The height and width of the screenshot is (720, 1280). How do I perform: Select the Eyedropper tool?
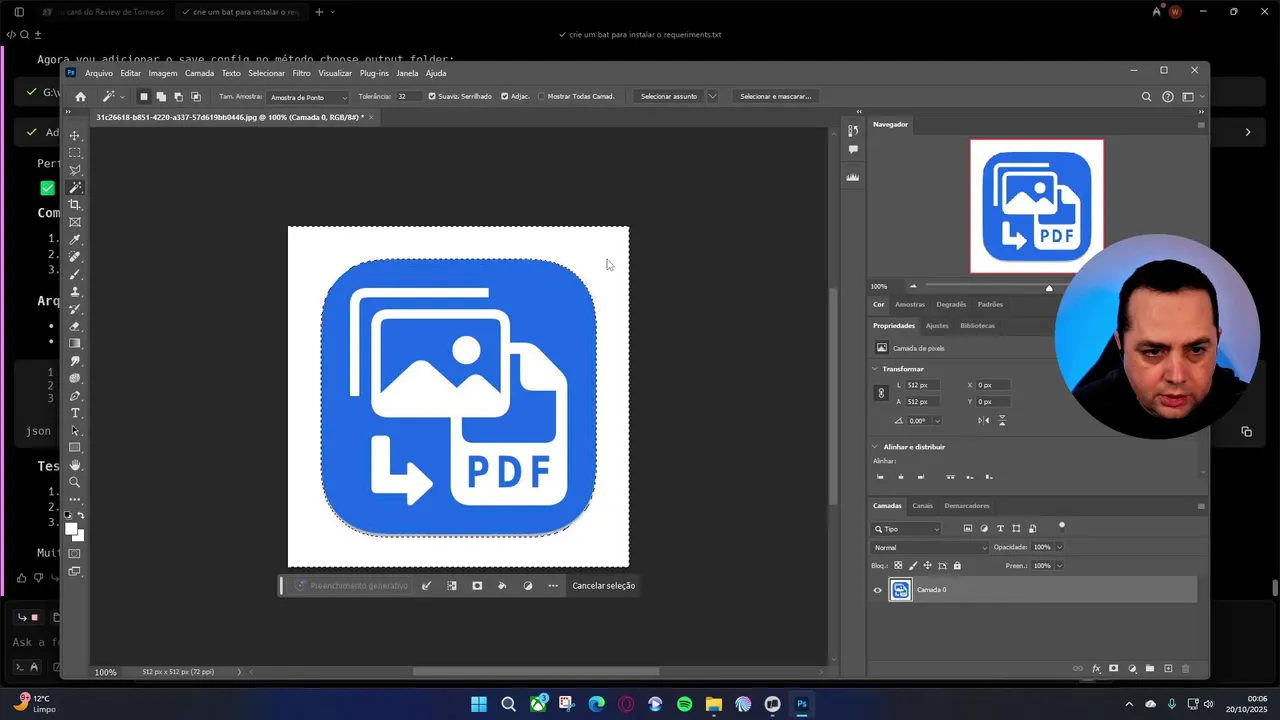pyautogui.click(x=75, y=239)
